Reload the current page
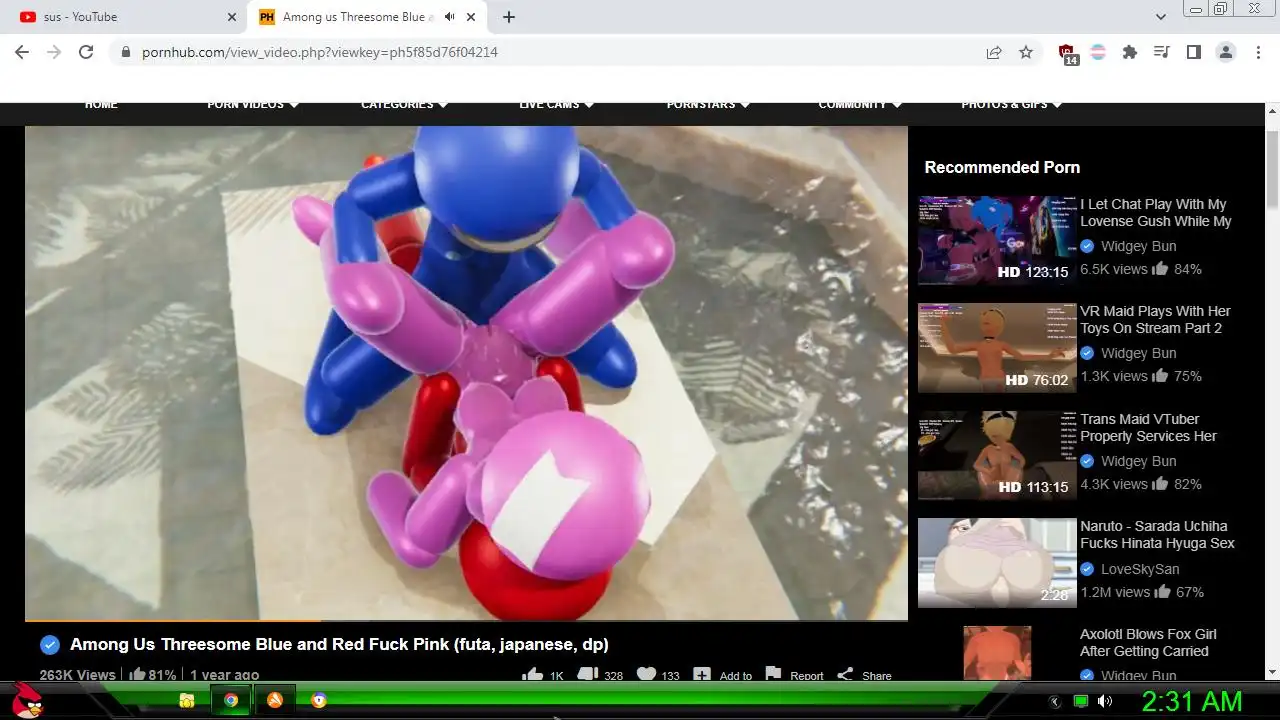This screenshot has width=1280, height=720. [86, 52]
